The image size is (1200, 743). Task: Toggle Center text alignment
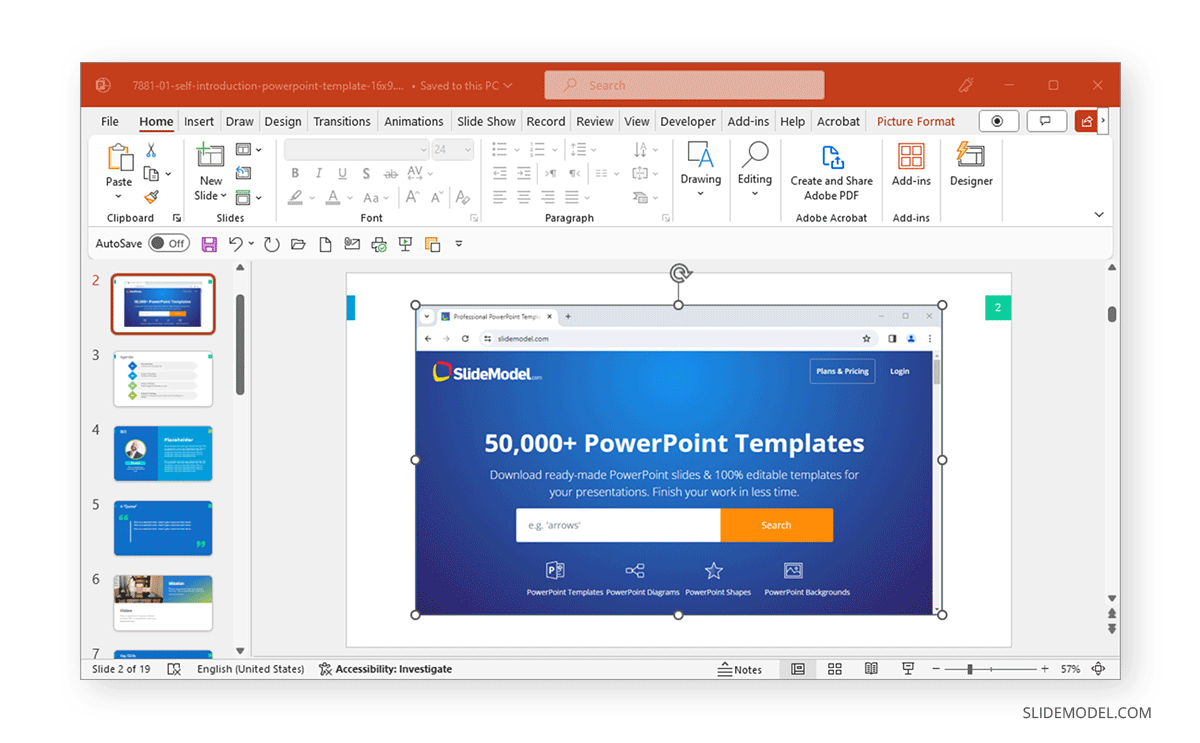tap(524, 197)
